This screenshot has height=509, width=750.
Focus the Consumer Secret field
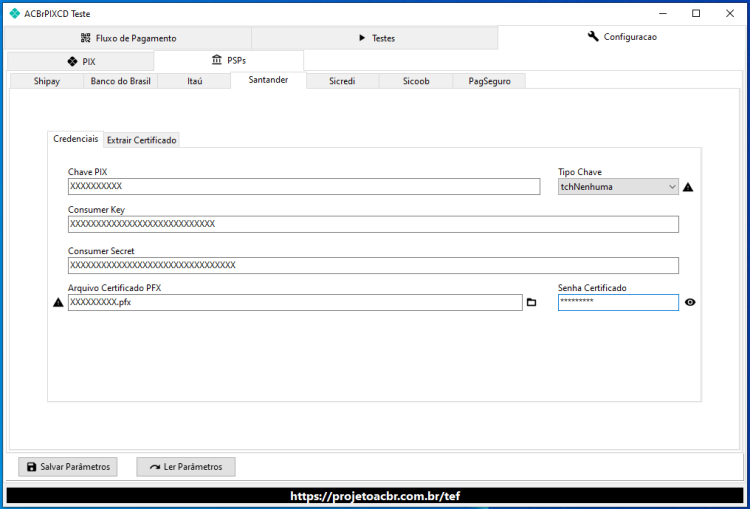pos(373,266)
